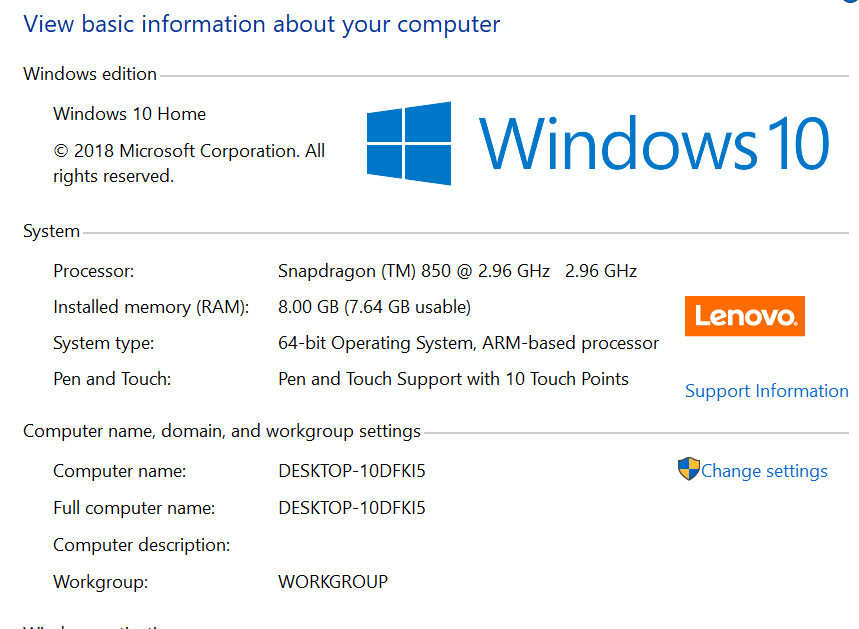Image resolution: width=859 pixels, height=629 pixels.
Task: Click the 8.00 GB installed memory value
Action: coord(374,307)
